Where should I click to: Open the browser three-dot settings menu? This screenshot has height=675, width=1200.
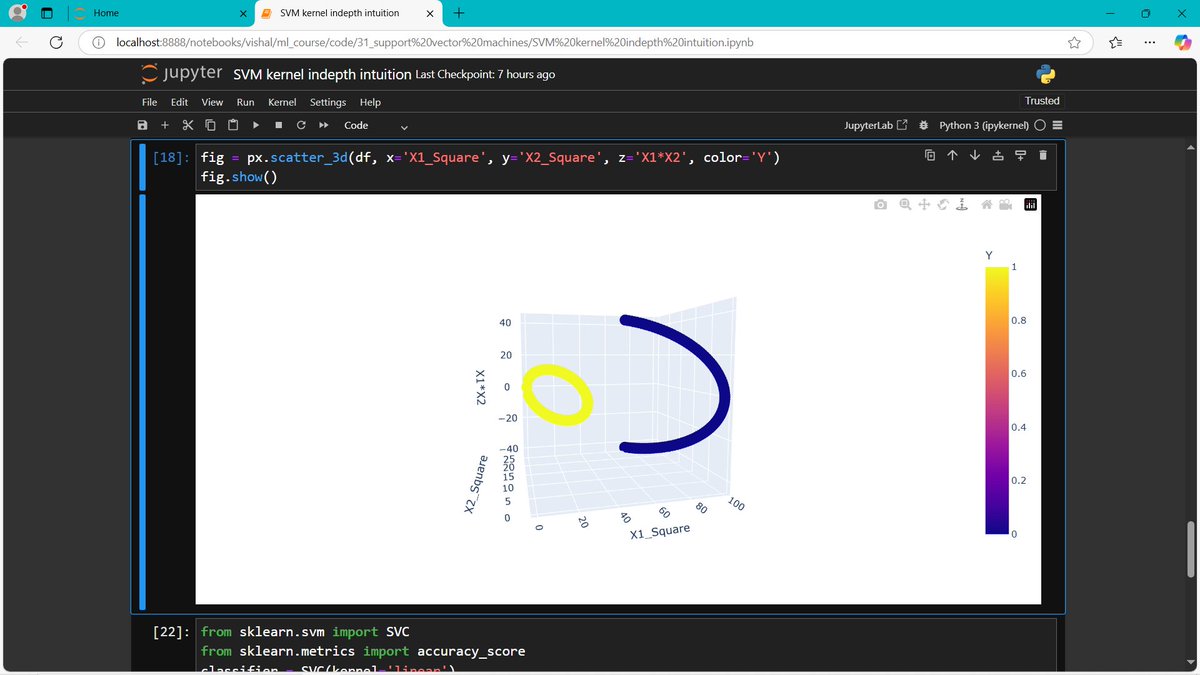tap(1149, 42)
